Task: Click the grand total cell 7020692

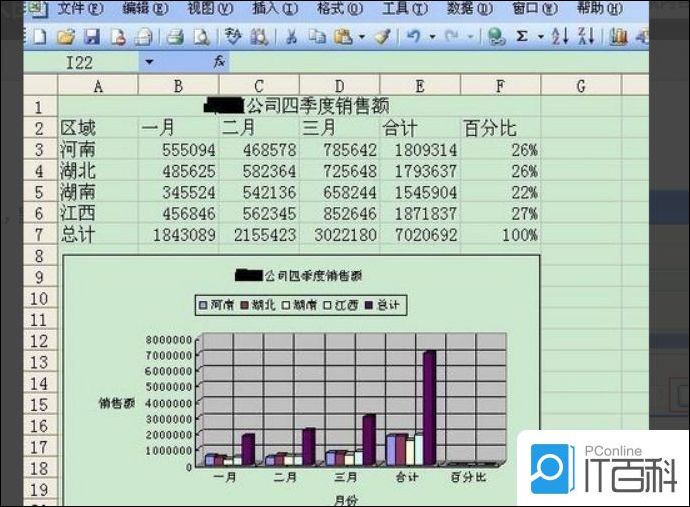Action: point(420,235)
